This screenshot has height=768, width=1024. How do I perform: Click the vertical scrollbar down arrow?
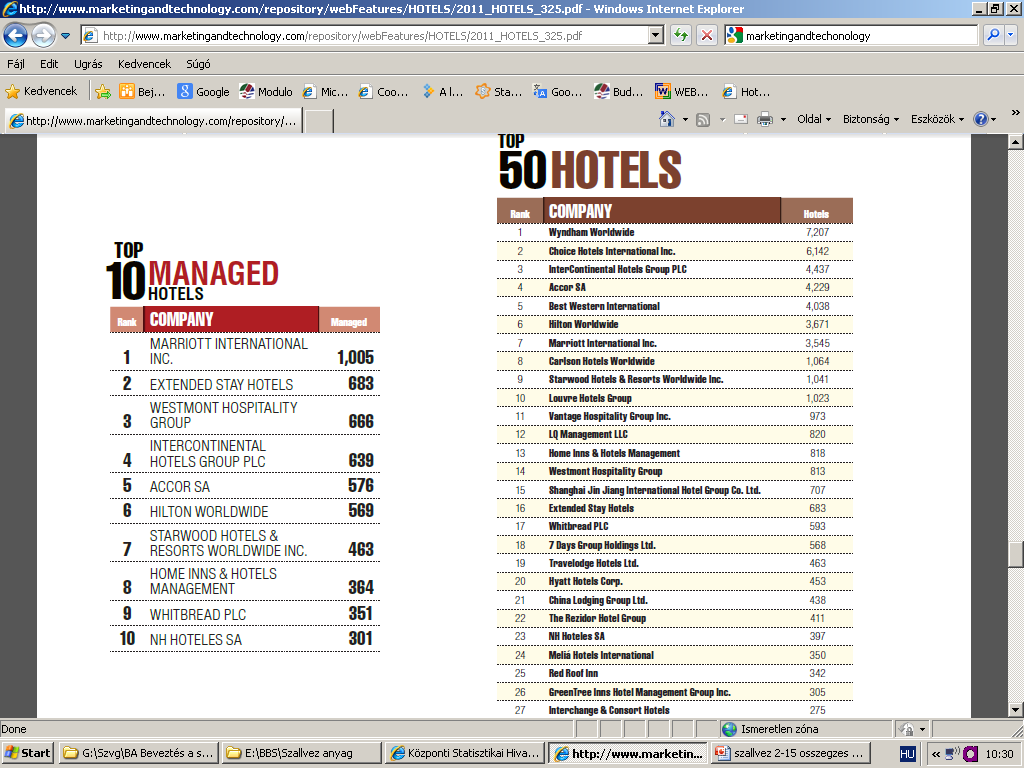click(1016, 710)
